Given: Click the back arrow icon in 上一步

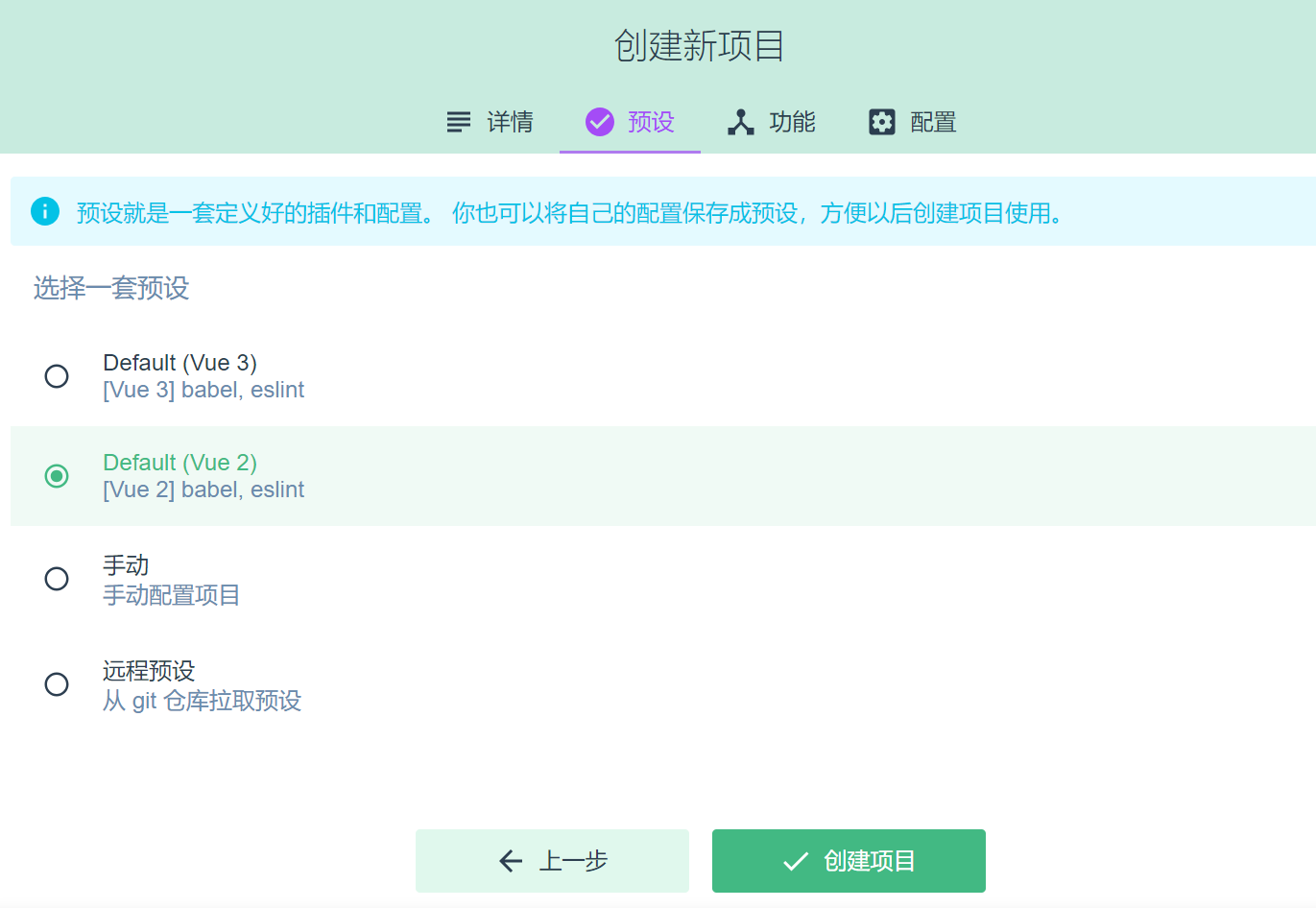Looking at the screenshot, I should pos(511,861).
